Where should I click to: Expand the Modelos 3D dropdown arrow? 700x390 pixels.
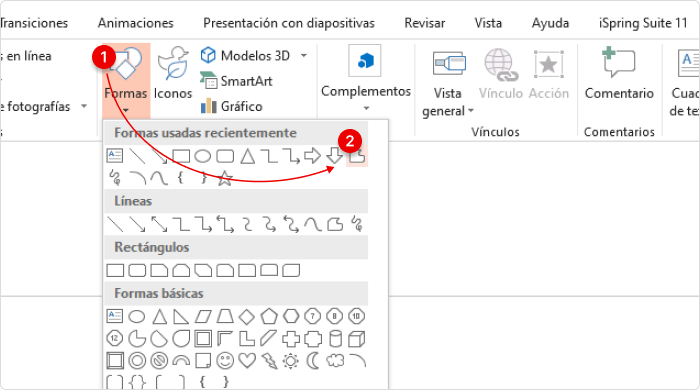pos(304,56)
